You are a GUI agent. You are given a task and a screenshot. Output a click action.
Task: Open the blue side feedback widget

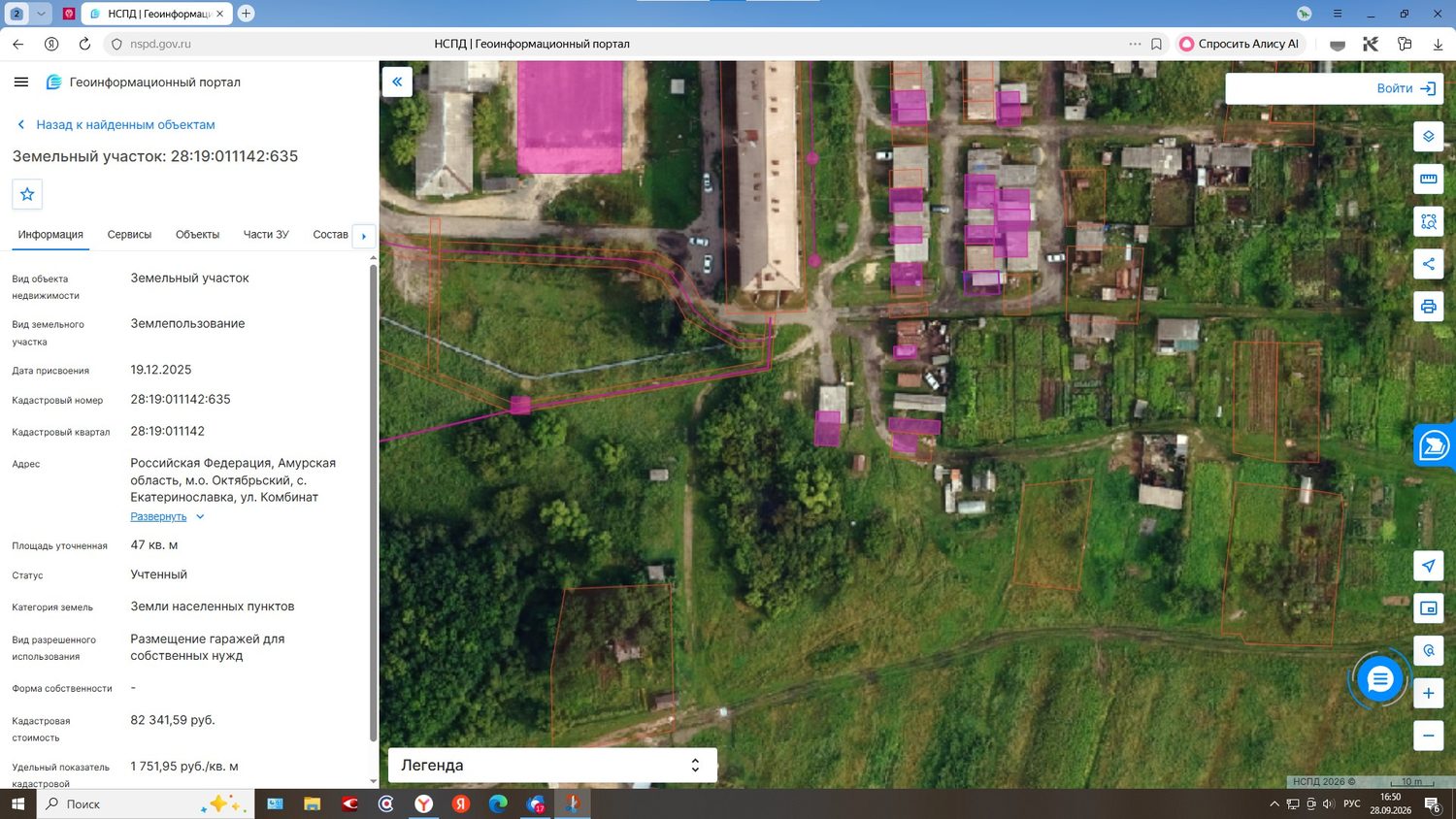tap(1435, 446)
